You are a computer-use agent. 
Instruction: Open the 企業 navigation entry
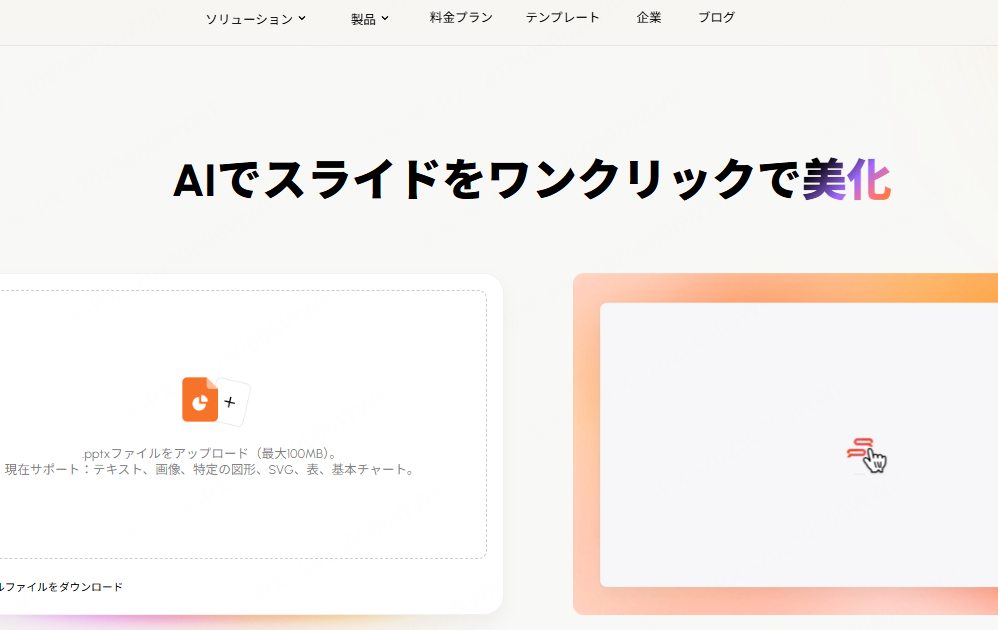[x=648, y=17]
